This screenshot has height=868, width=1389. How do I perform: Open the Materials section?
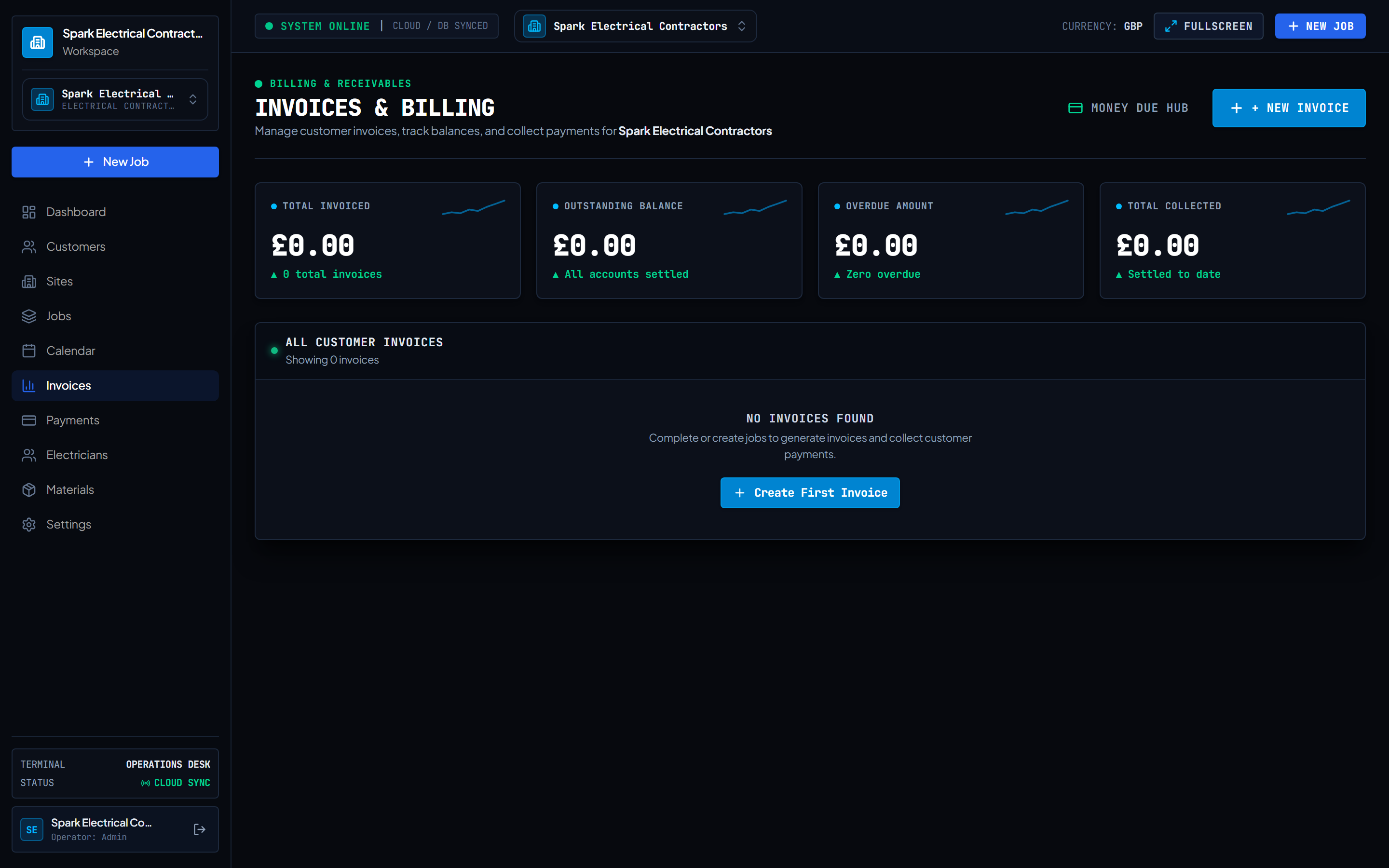pos(115,489)
